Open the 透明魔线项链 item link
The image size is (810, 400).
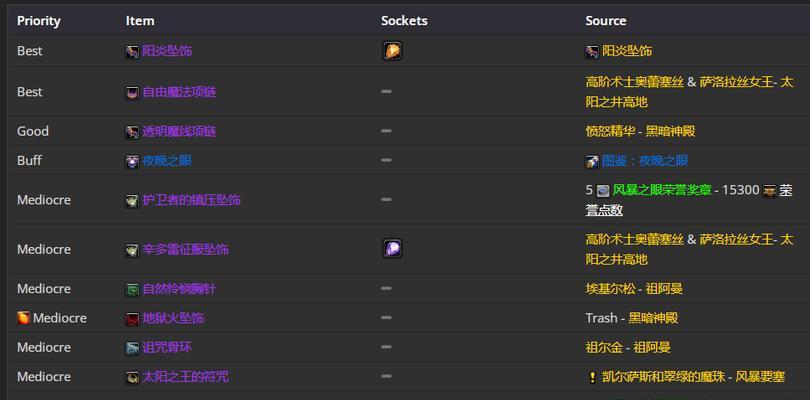click(179, 131)
